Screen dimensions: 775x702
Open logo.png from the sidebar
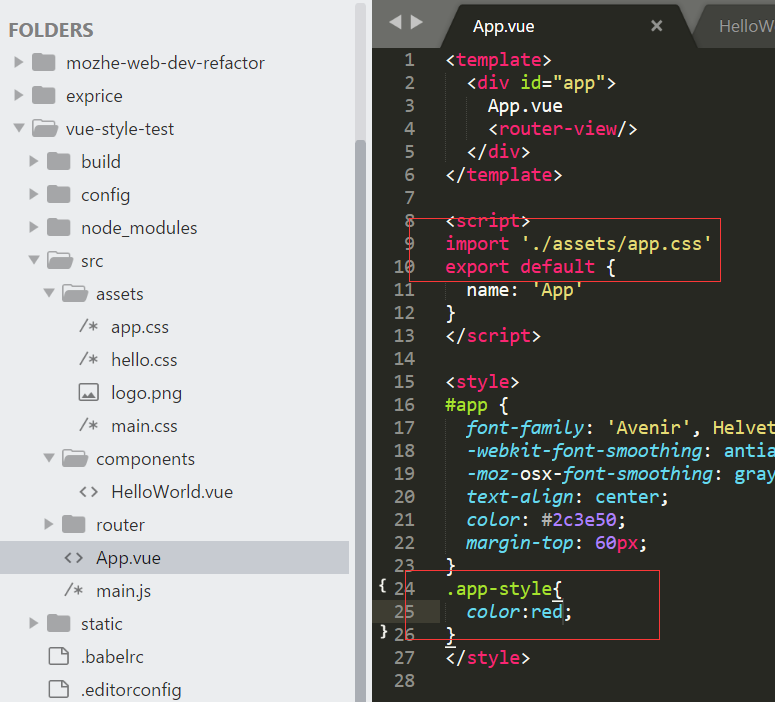(x=147, y=393)
